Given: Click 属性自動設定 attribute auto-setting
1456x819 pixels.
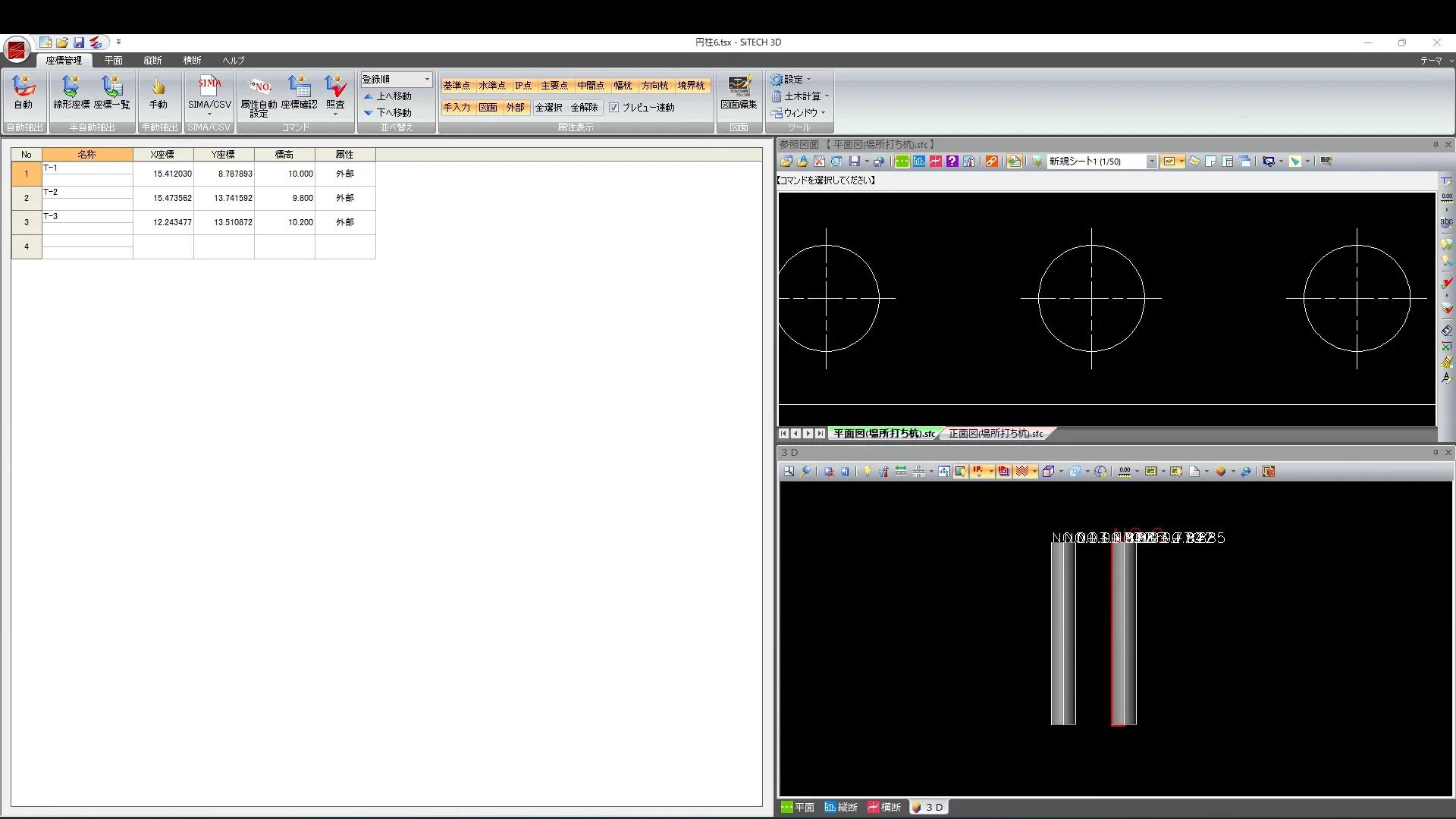Looking at the screenshot, I should coord(259,96).
